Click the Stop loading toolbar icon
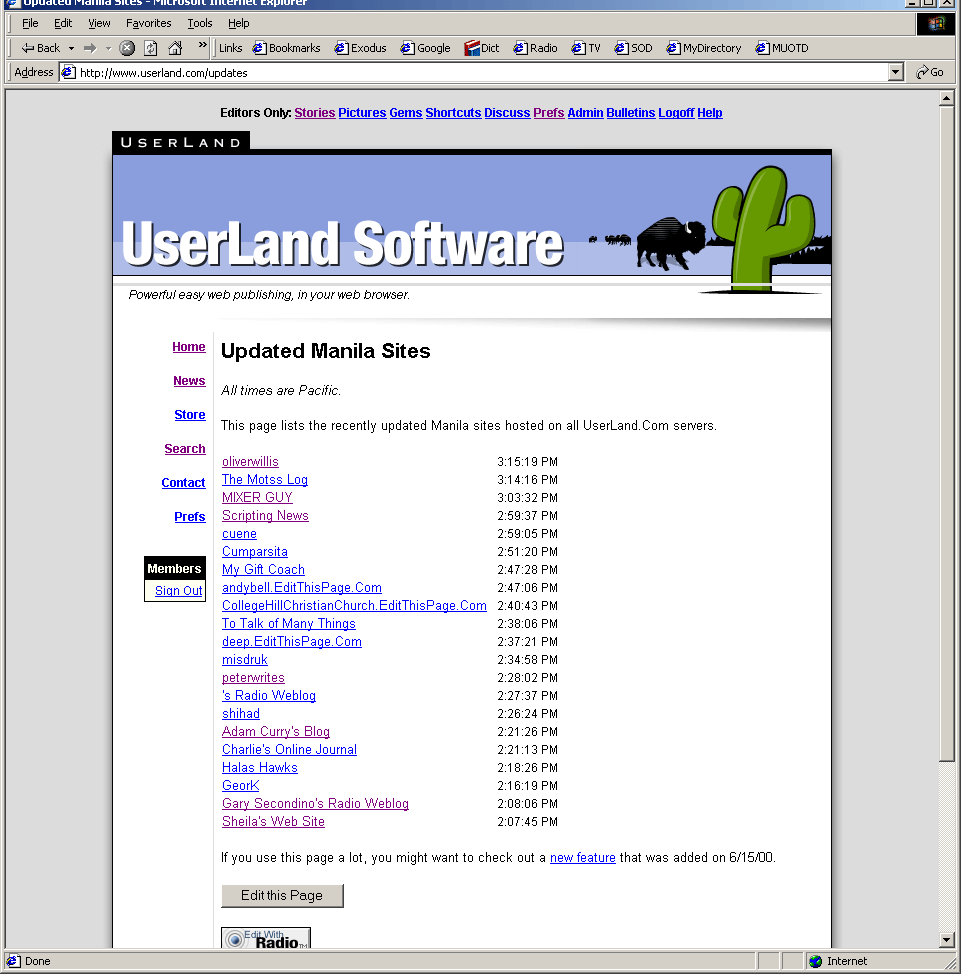Viewport: 961px width, 974px height. (127, 48)
